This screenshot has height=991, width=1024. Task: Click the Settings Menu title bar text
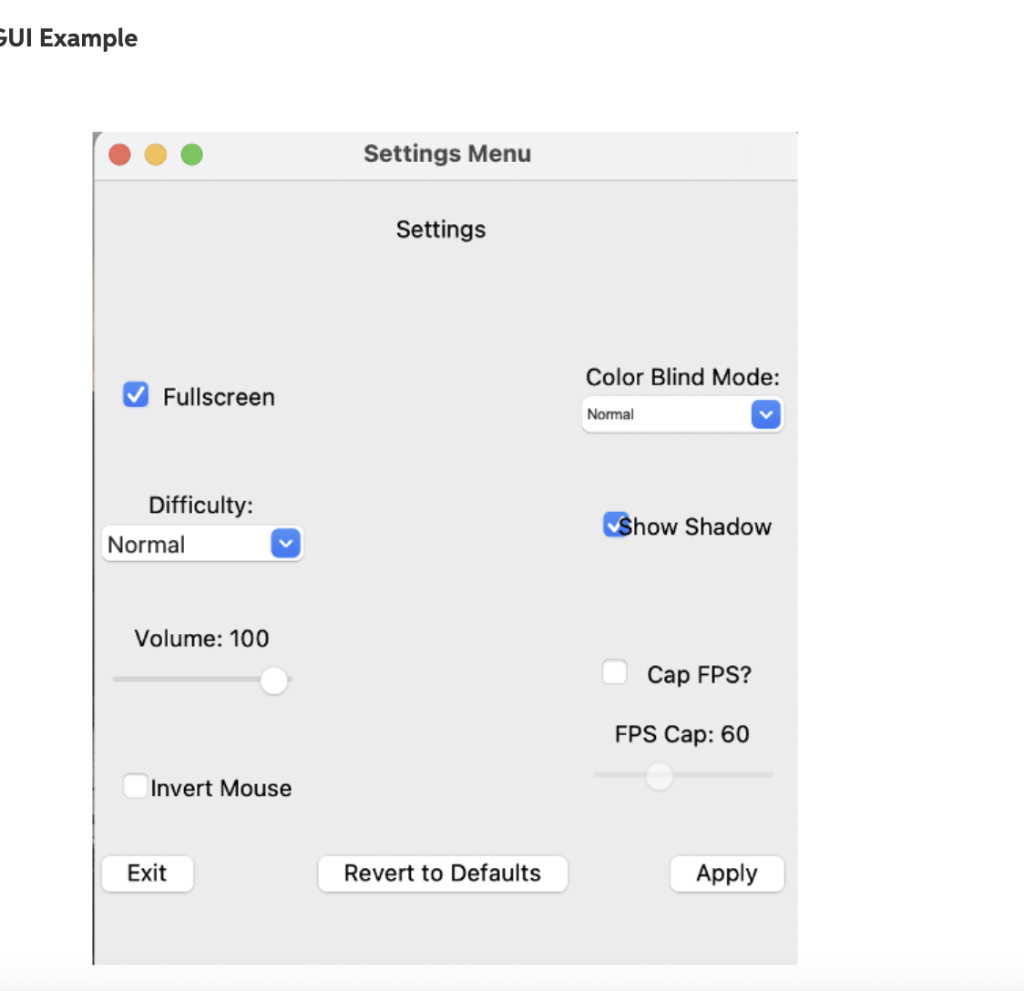click(447, 154)
